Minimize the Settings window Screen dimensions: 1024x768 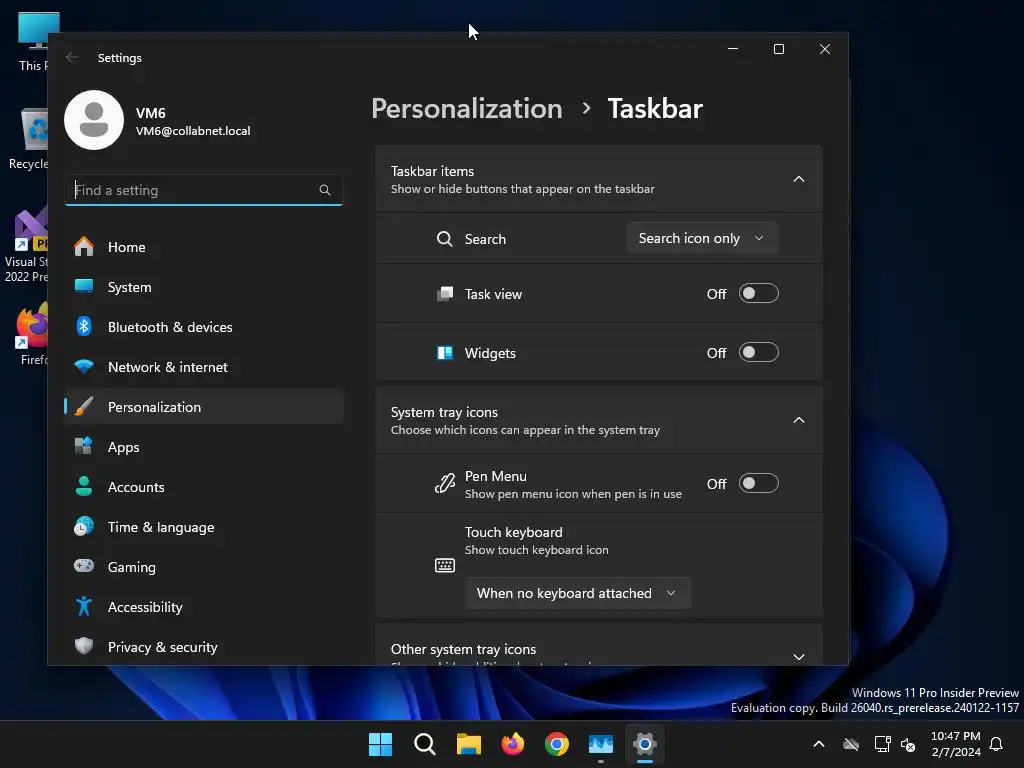pyautogui.click(x=733, y=49)
